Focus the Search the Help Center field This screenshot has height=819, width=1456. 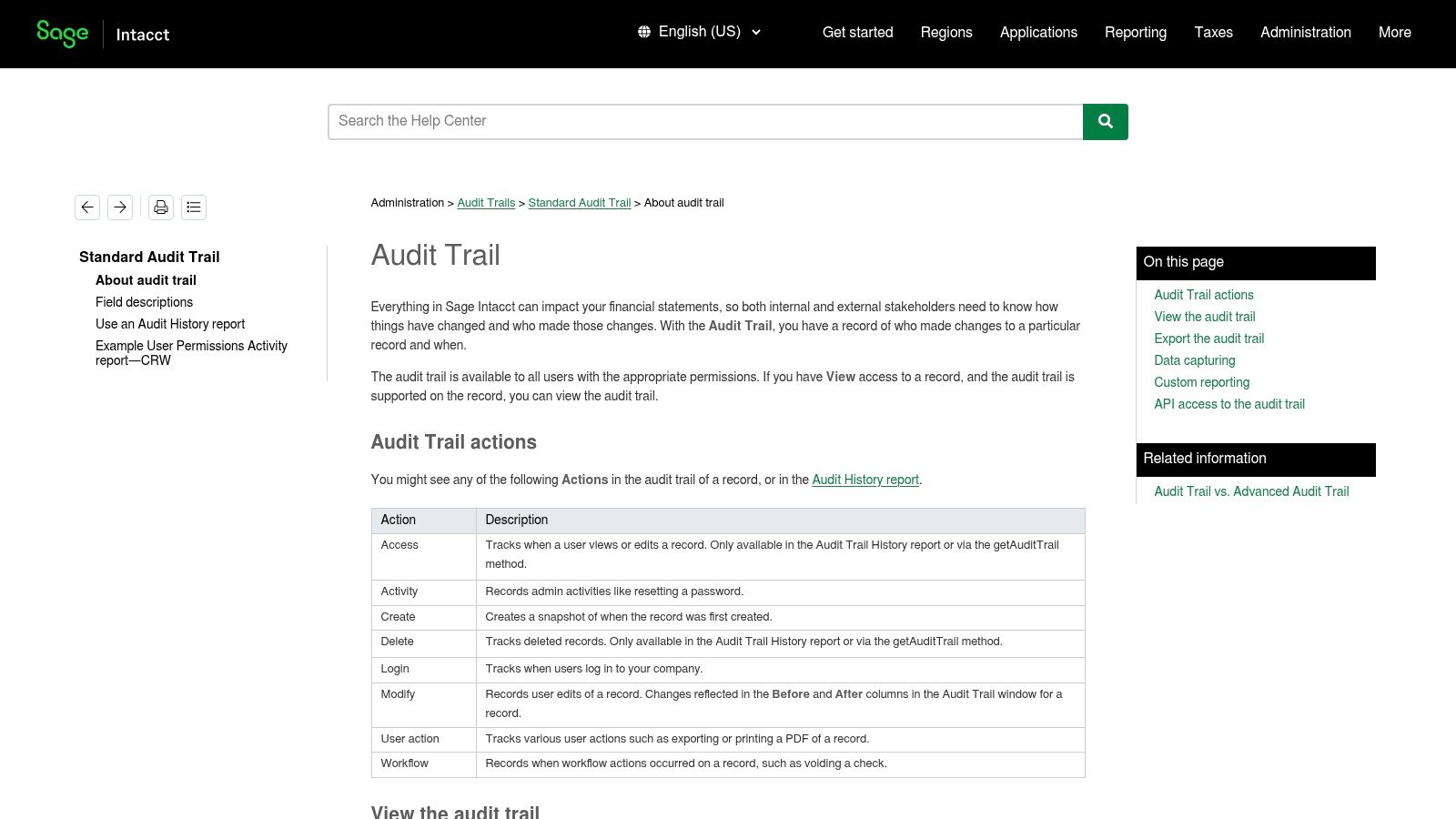tap(705, 122)
